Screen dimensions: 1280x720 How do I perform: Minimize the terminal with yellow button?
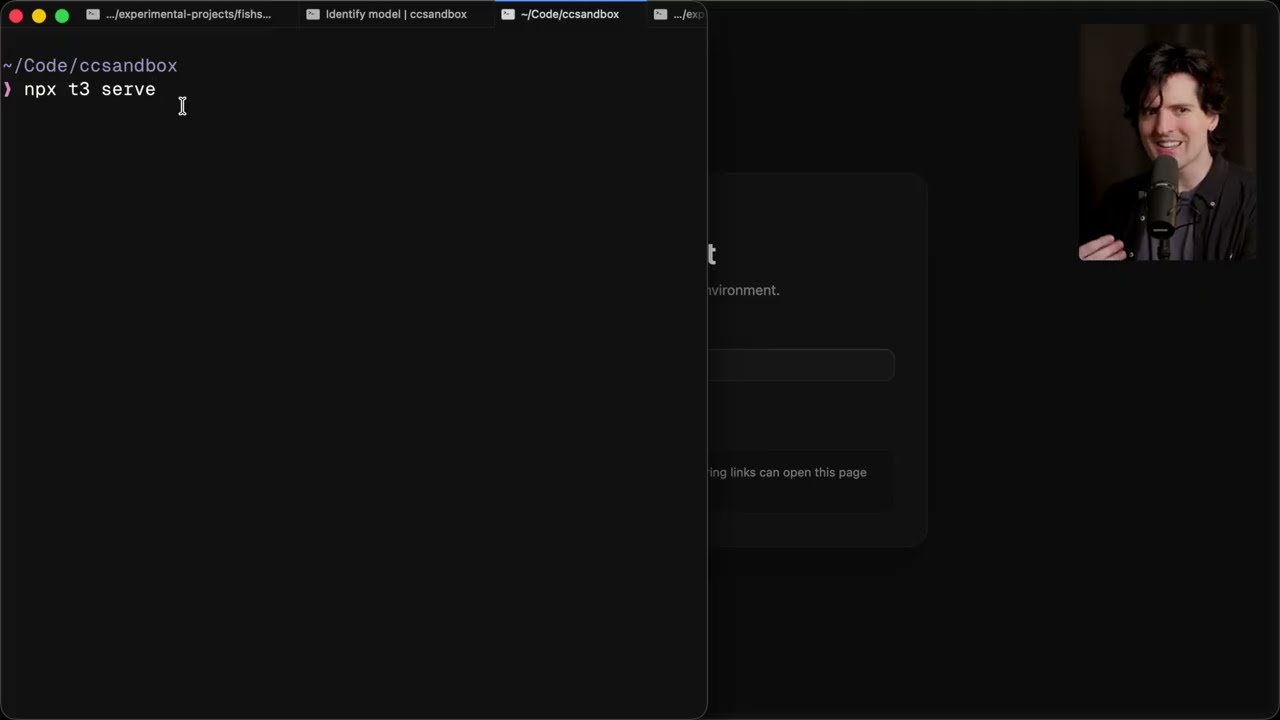pyautogui.click(x=39, y=15)
